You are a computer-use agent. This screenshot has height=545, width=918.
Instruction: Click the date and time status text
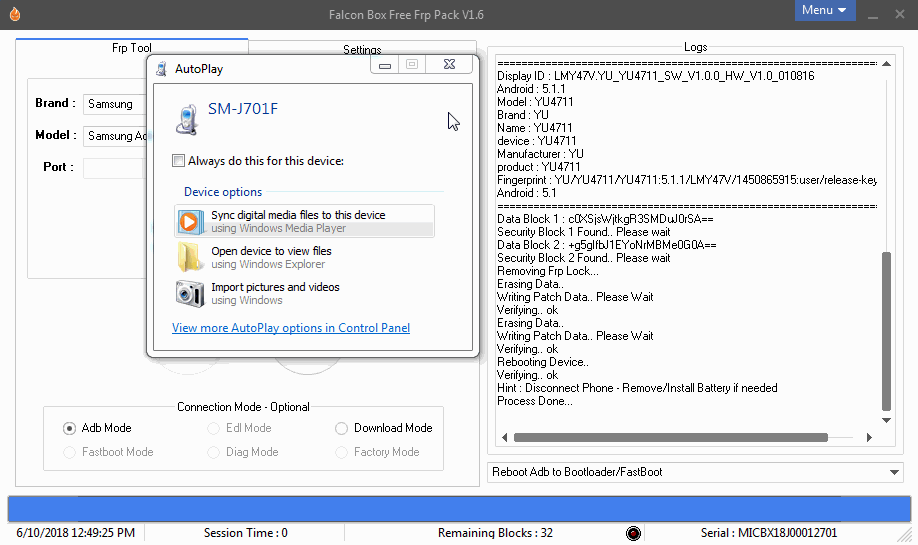(x=76, y=533)
